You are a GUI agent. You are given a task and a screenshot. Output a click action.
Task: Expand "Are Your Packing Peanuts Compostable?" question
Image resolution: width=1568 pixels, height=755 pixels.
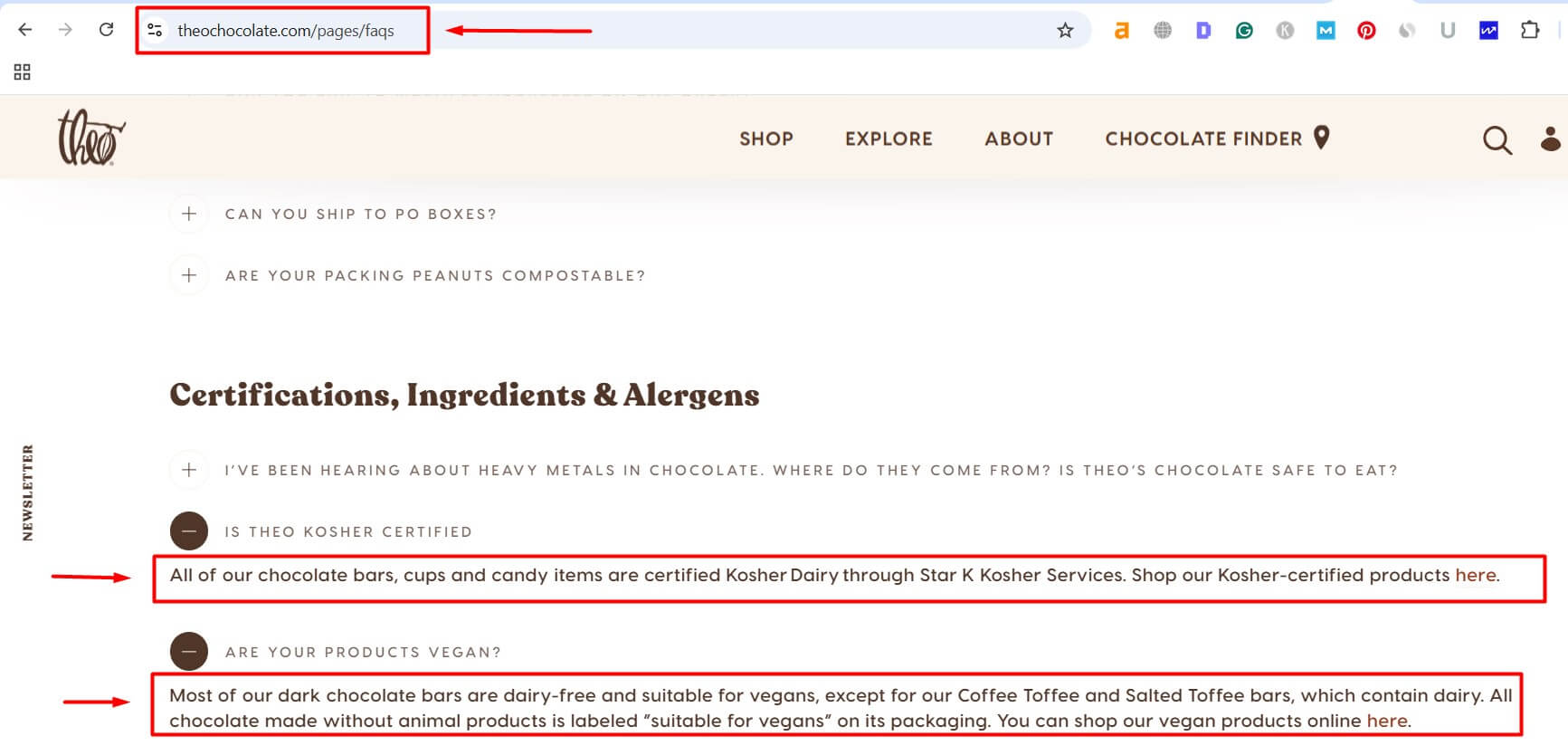pyautogui.click(x=189, y=275)
